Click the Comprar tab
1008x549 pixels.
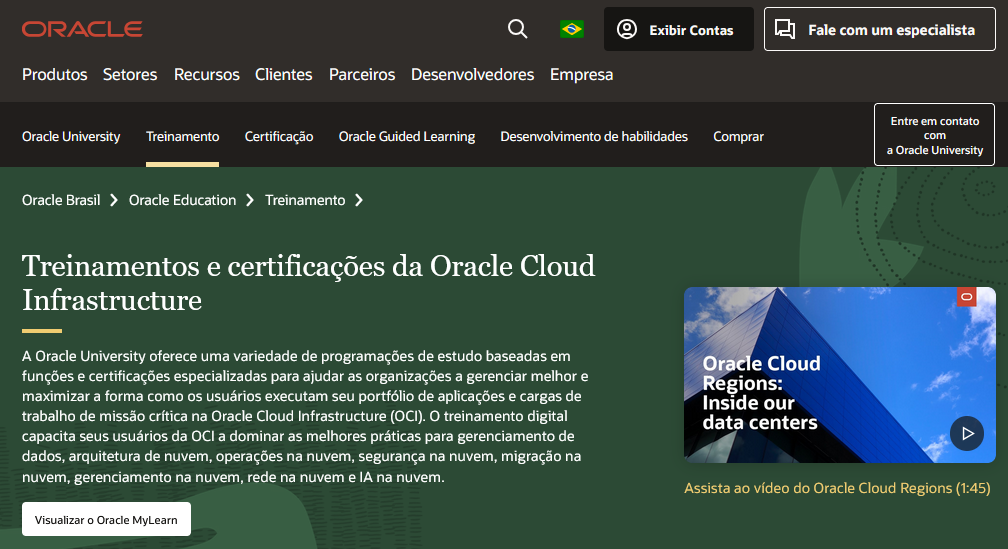click(x=738, y=137)
